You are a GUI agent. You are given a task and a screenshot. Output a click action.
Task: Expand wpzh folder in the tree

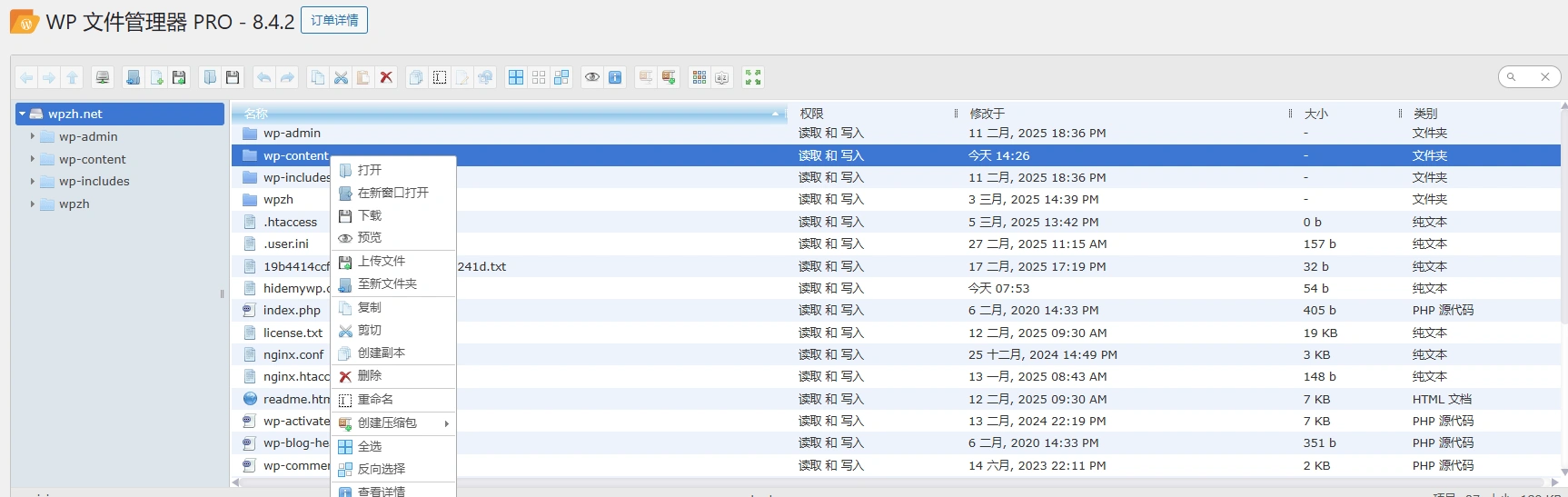pos(33,204)
